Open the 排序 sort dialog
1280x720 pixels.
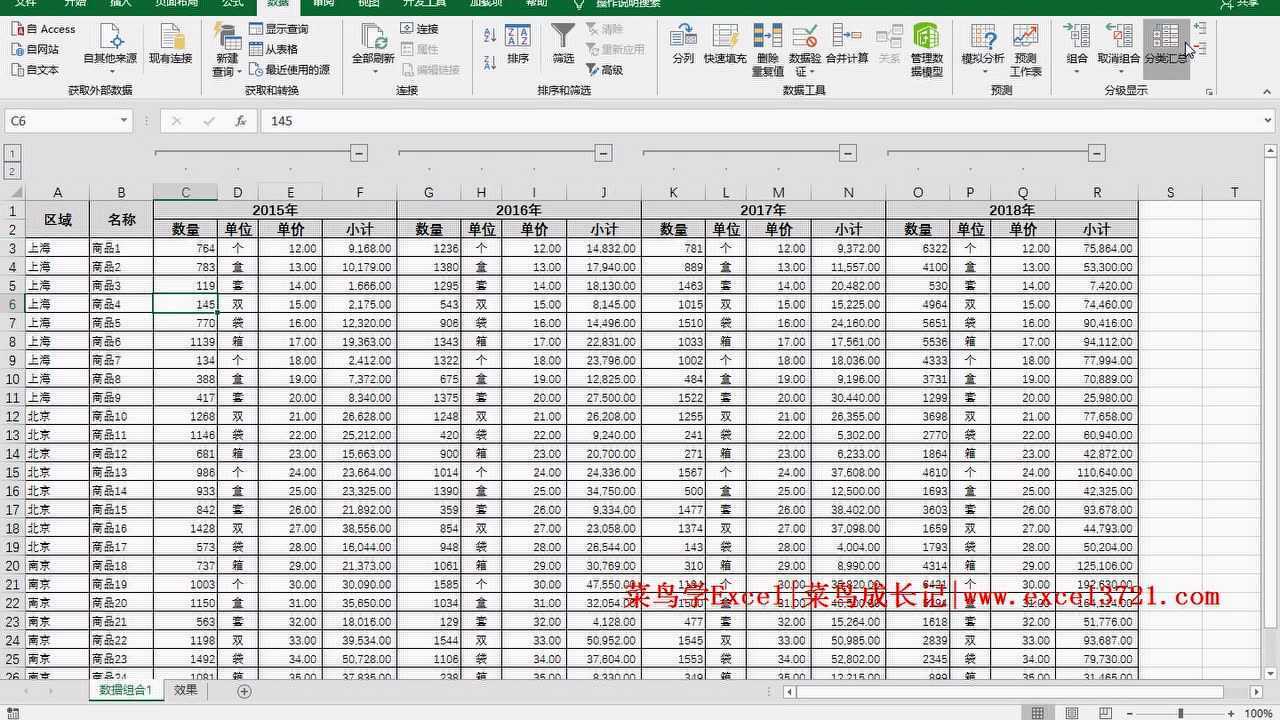point(517,45)
